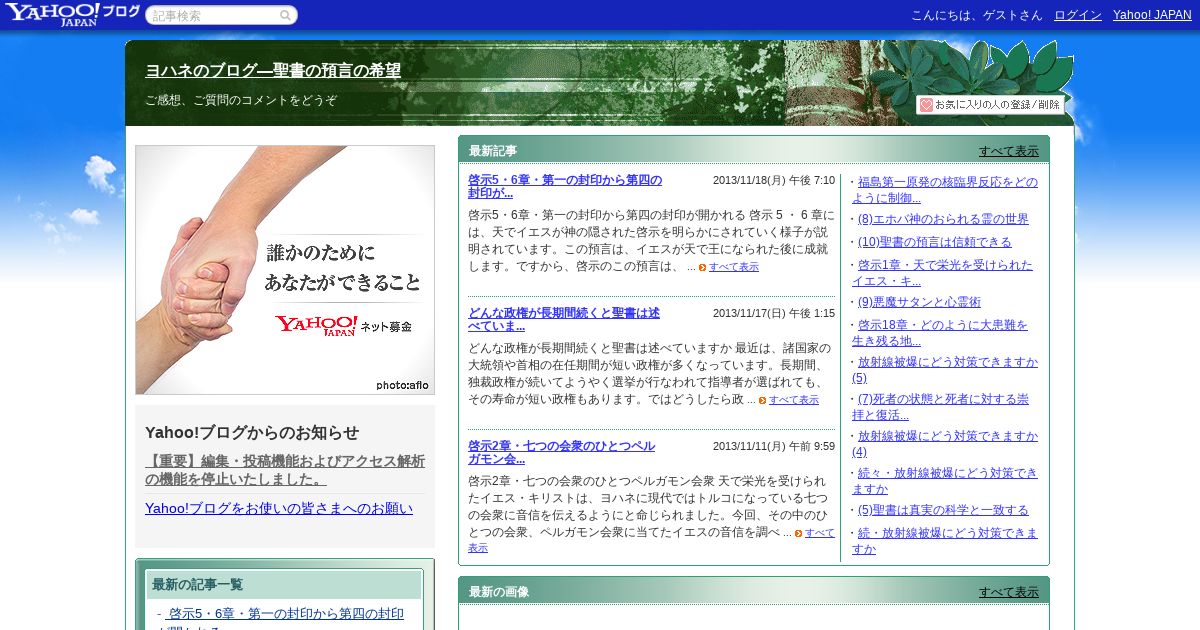Open (10)聖書の預言は信頼できる link

click(x=935, y=242)
